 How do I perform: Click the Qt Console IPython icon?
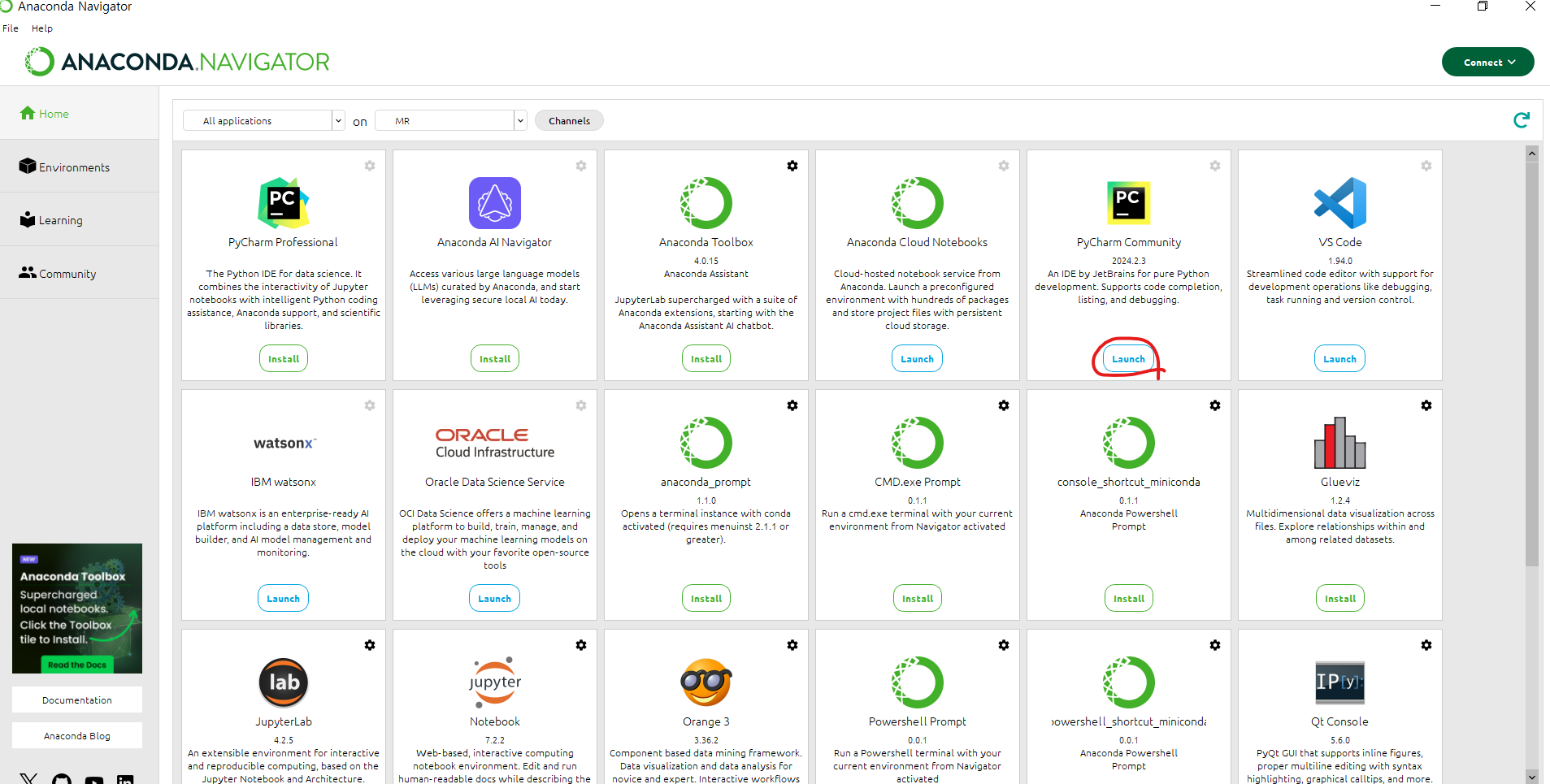coord(1339,682)
